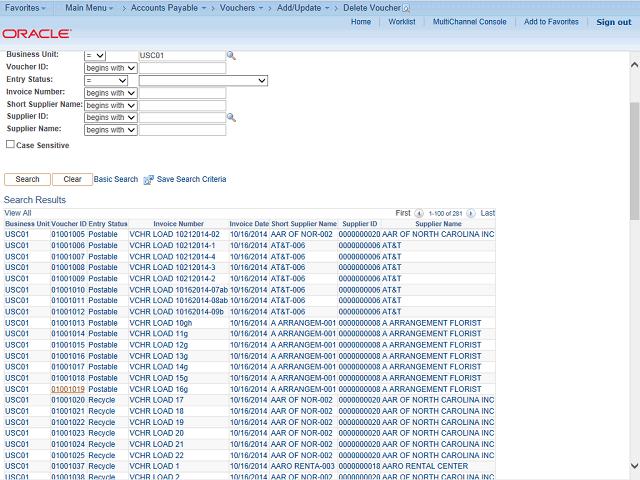Click invoice VCHR LOAD 16g

(x=159, y=389)
